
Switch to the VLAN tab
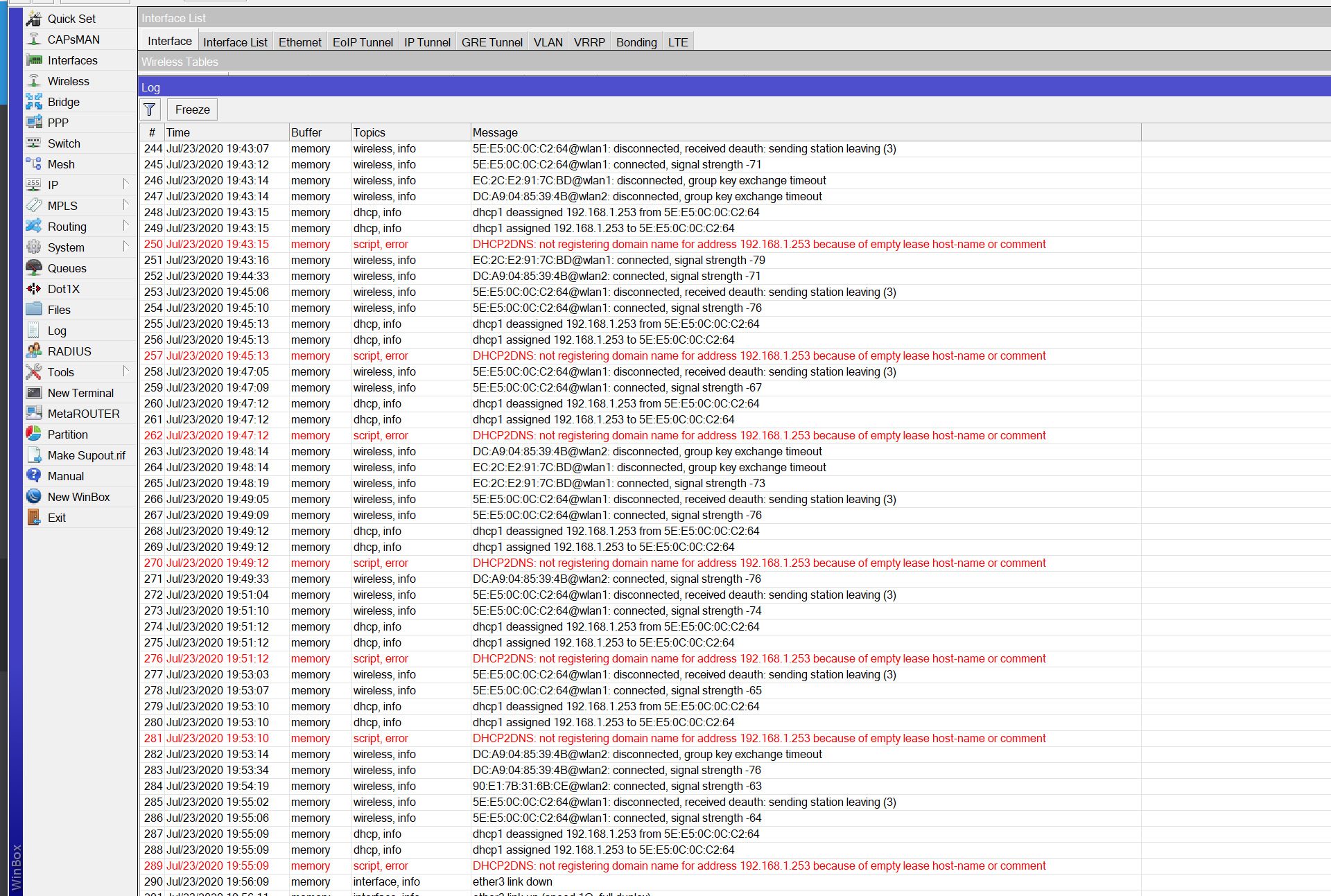pos(548,42)
